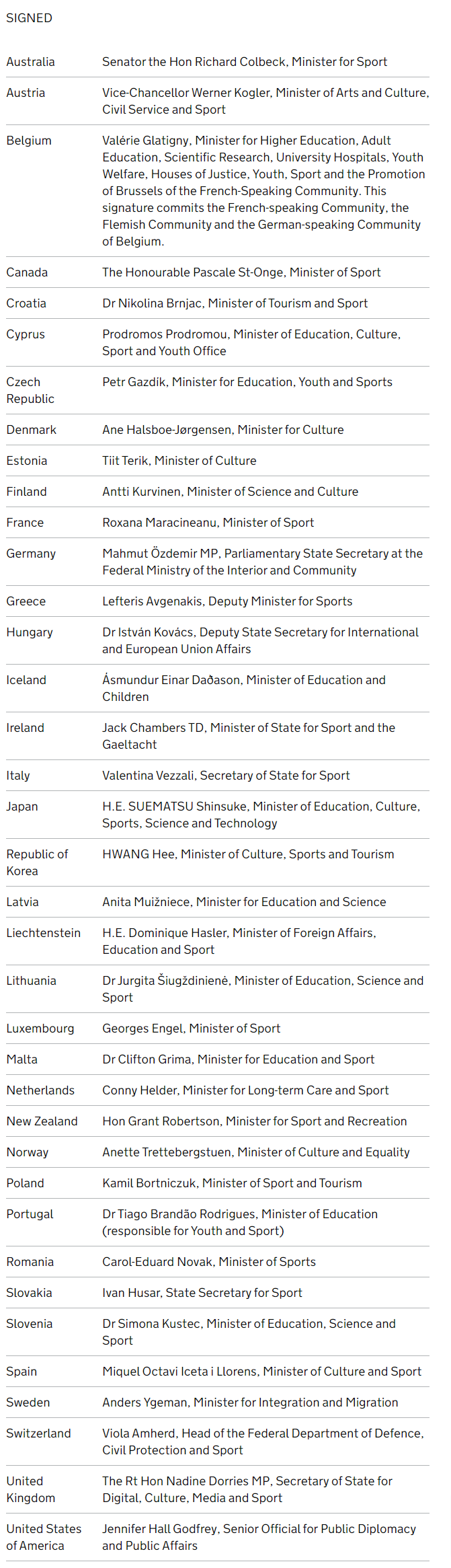
Task: Click Viola Amherd's Switzerland entry
Action: tap(263, 1442)
